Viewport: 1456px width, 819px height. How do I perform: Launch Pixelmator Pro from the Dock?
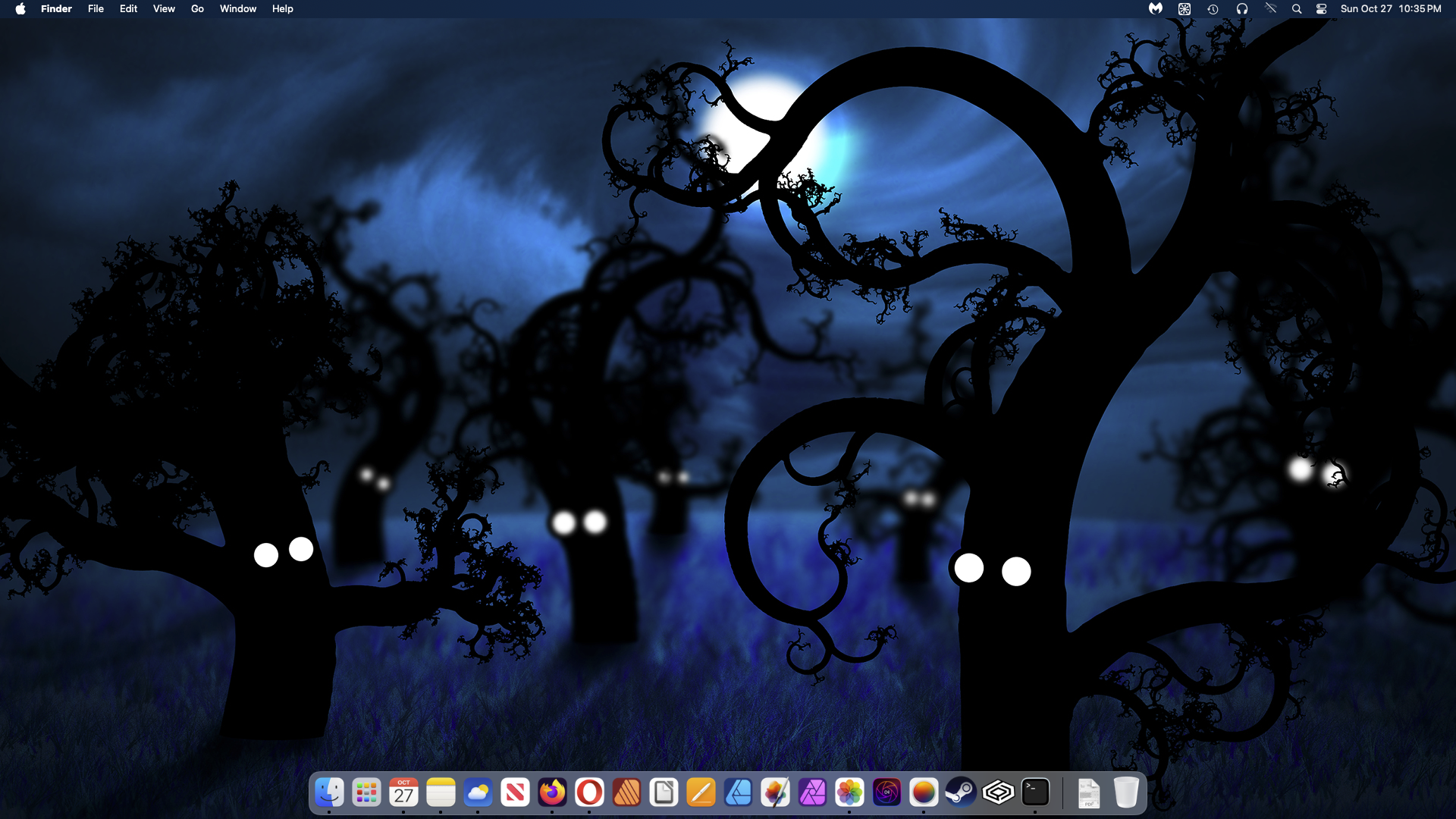775,792
